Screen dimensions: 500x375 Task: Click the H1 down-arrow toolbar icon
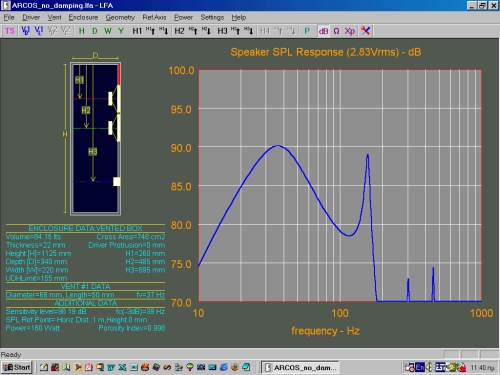click(x=163, y=31)
